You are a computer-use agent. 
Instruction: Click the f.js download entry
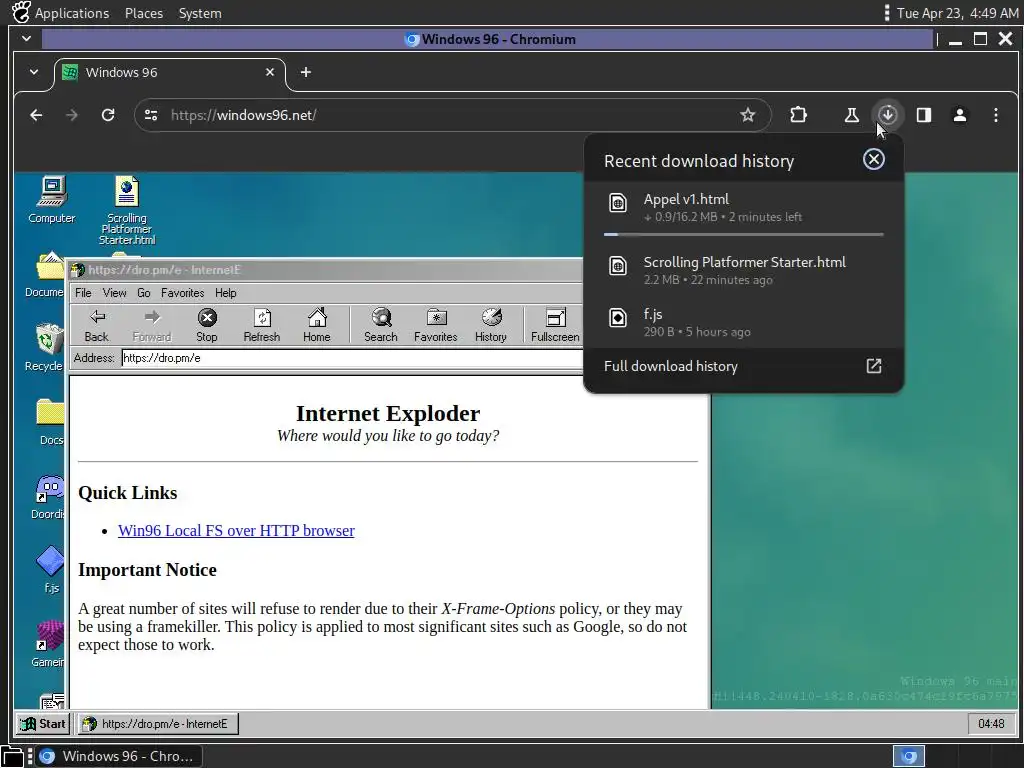pos(743,322)
